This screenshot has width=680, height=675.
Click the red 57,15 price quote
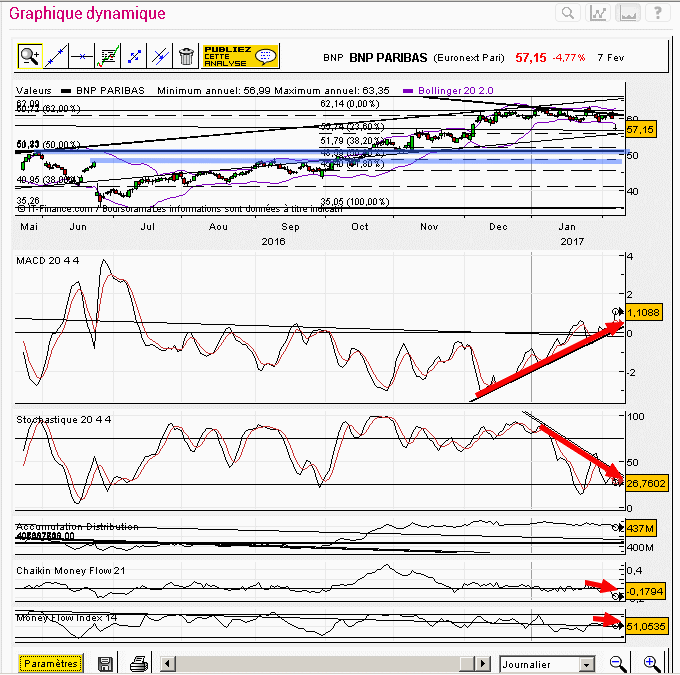(x=531, y=58)
